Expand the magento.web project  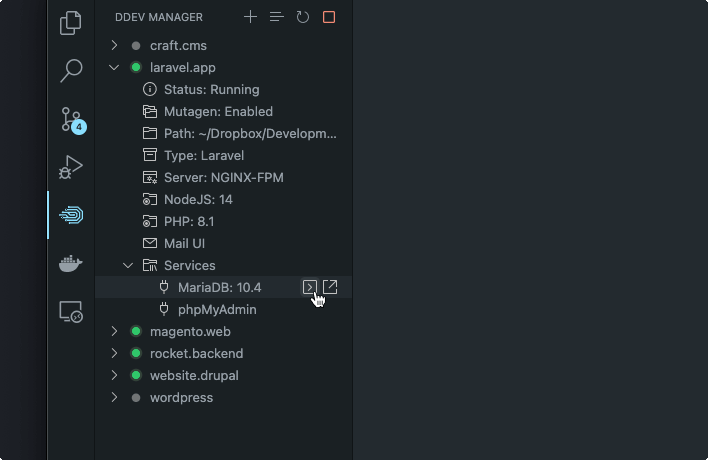[x=114, y=331]
